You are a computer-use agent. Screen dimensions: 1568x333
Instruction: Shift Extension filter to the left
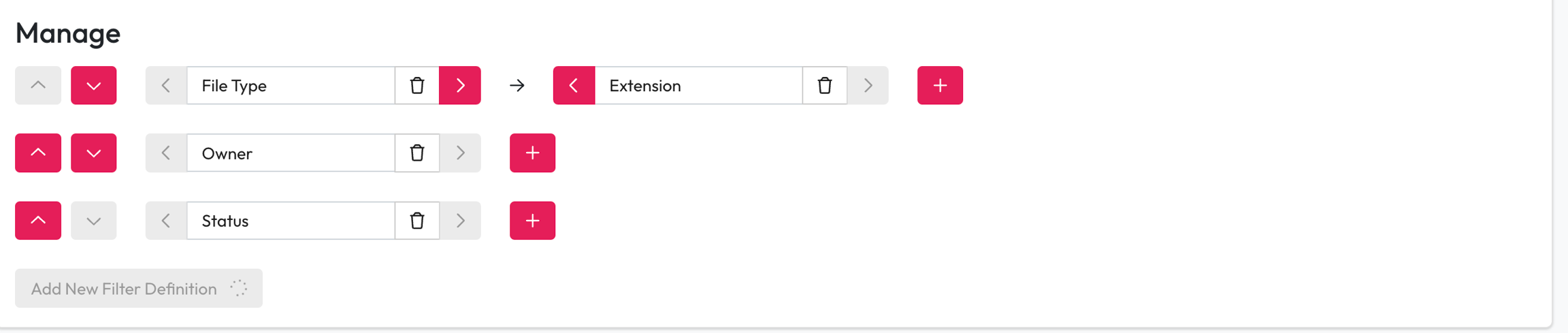[574, 85]
